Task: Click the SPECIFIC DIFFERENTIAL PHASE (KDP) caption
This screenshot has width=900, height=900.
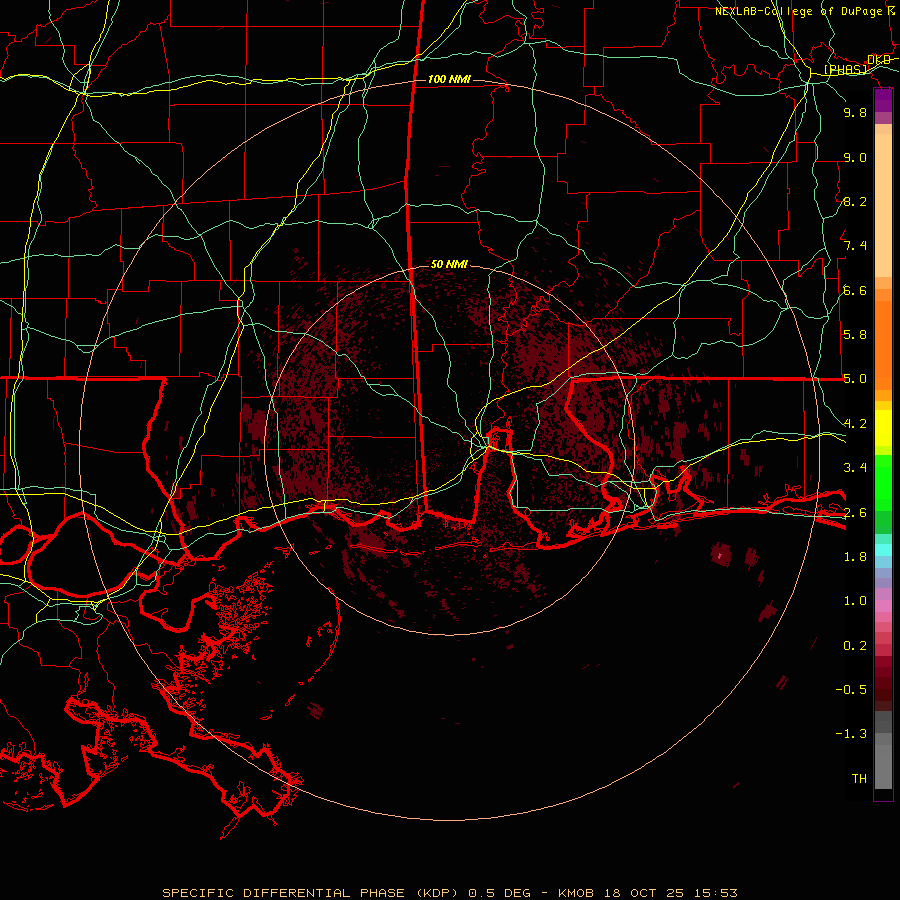Action: coord(309,893)
